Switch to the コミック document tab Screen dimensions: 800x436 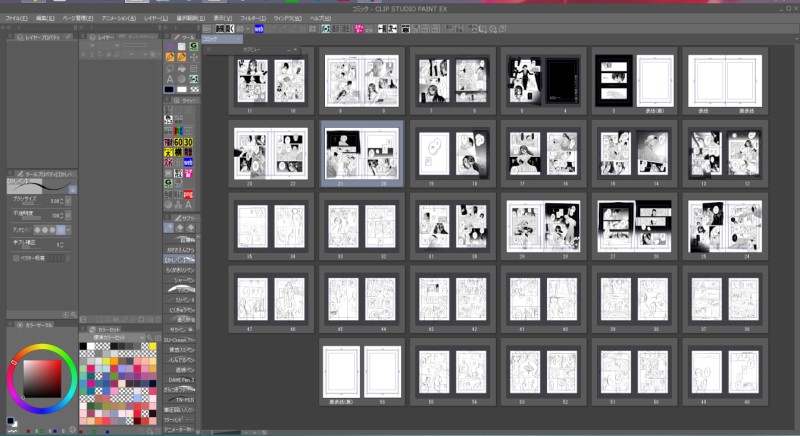222,39
